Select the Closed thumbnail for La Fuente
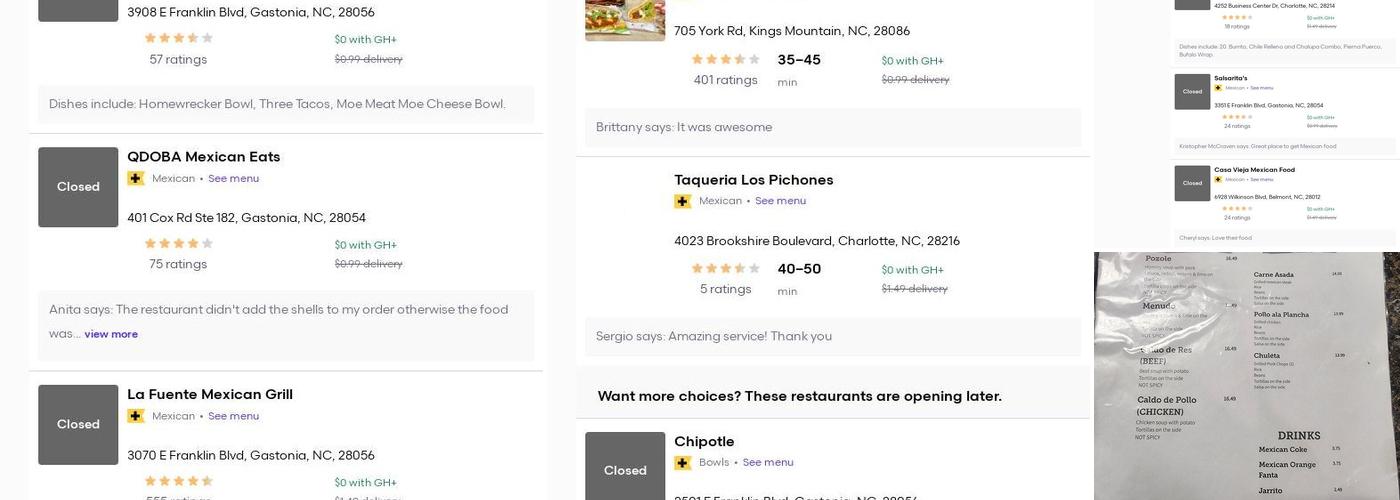The height and width of the screenshot is (500, 1400). click(78, 425)
